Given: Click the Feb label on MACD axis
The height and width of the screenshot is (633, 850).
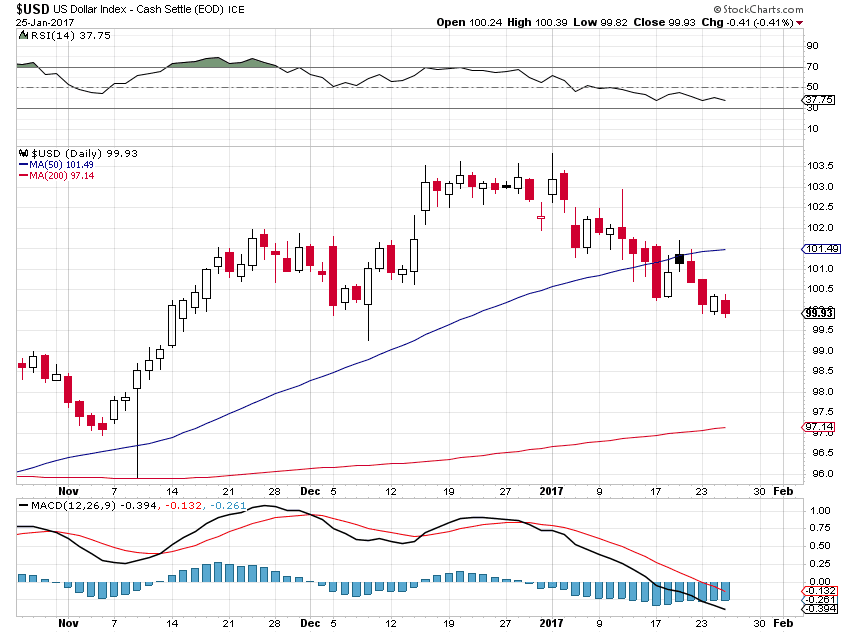Looking at the screenshot, I should click(783, 623).
